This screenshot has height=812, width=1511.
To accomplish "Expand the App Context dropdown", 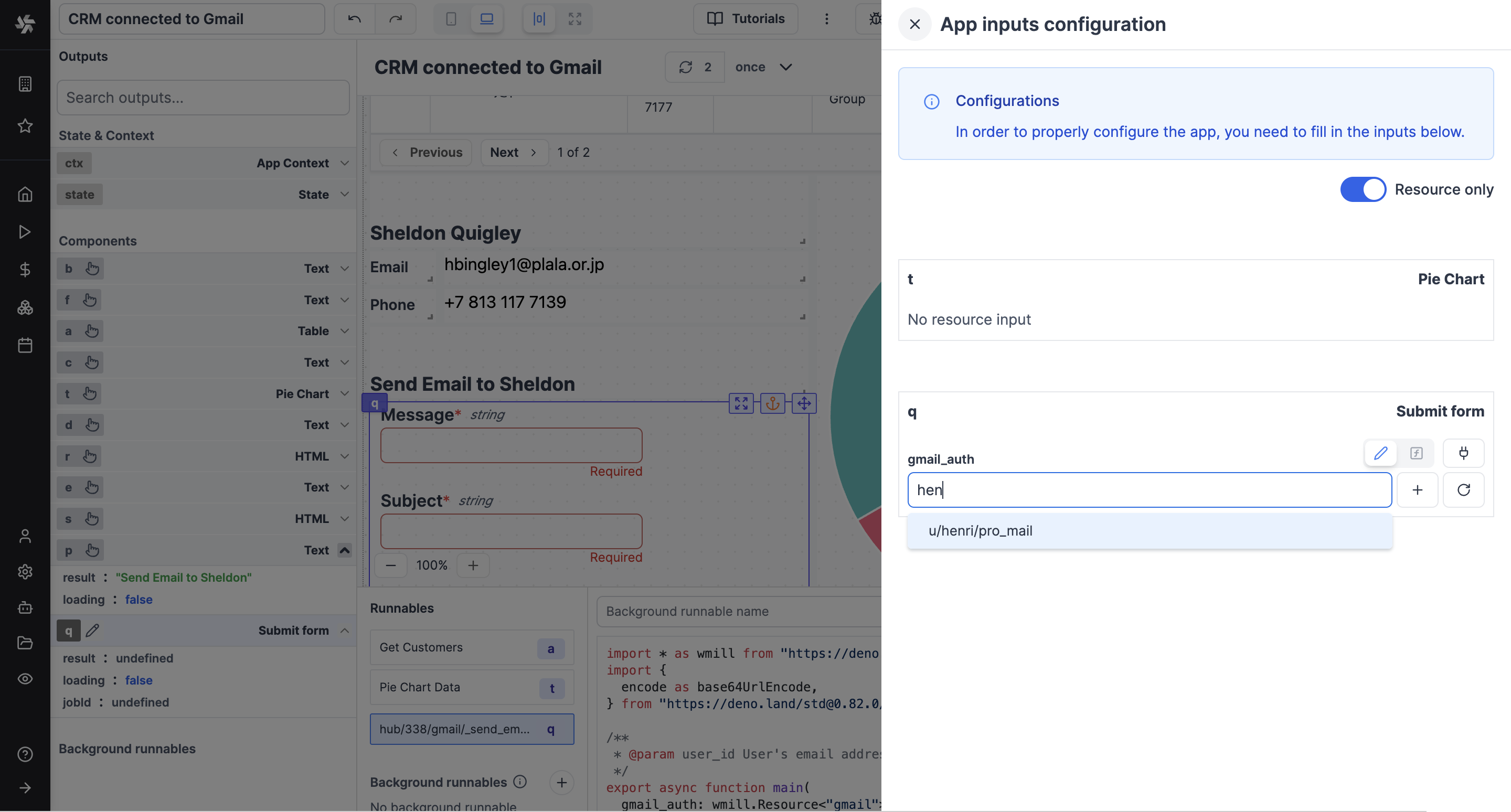I will click(343, 163).
